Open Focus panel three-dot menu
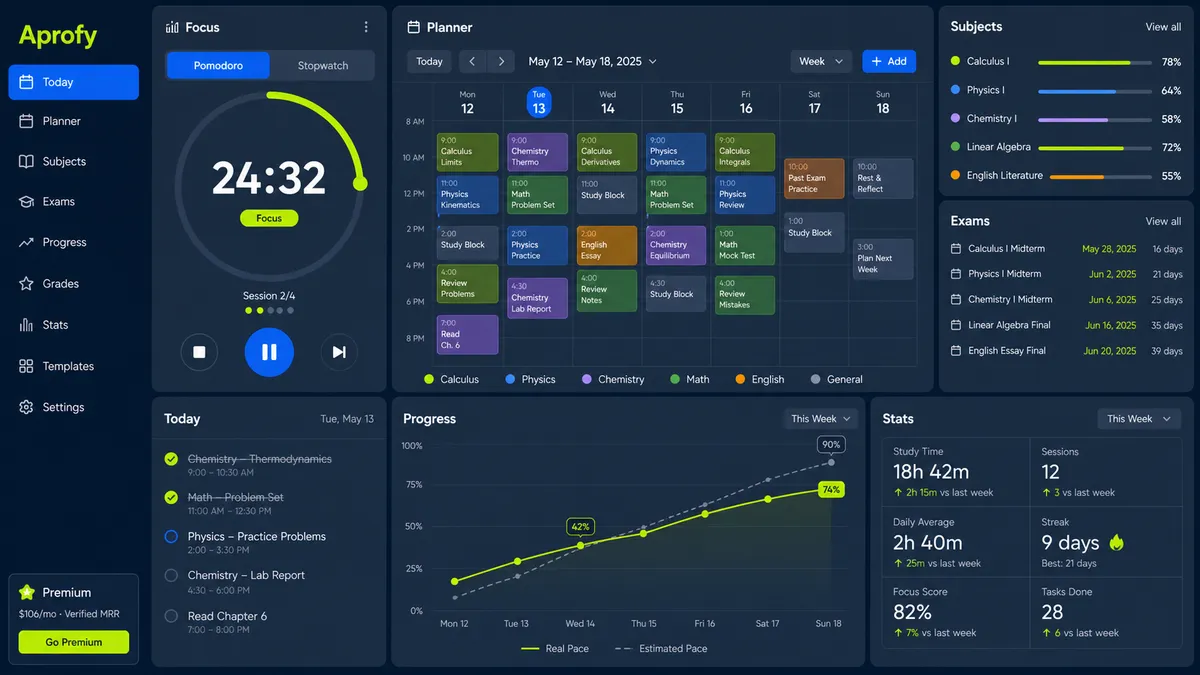1200x675 pixels. tap(366, 27)
